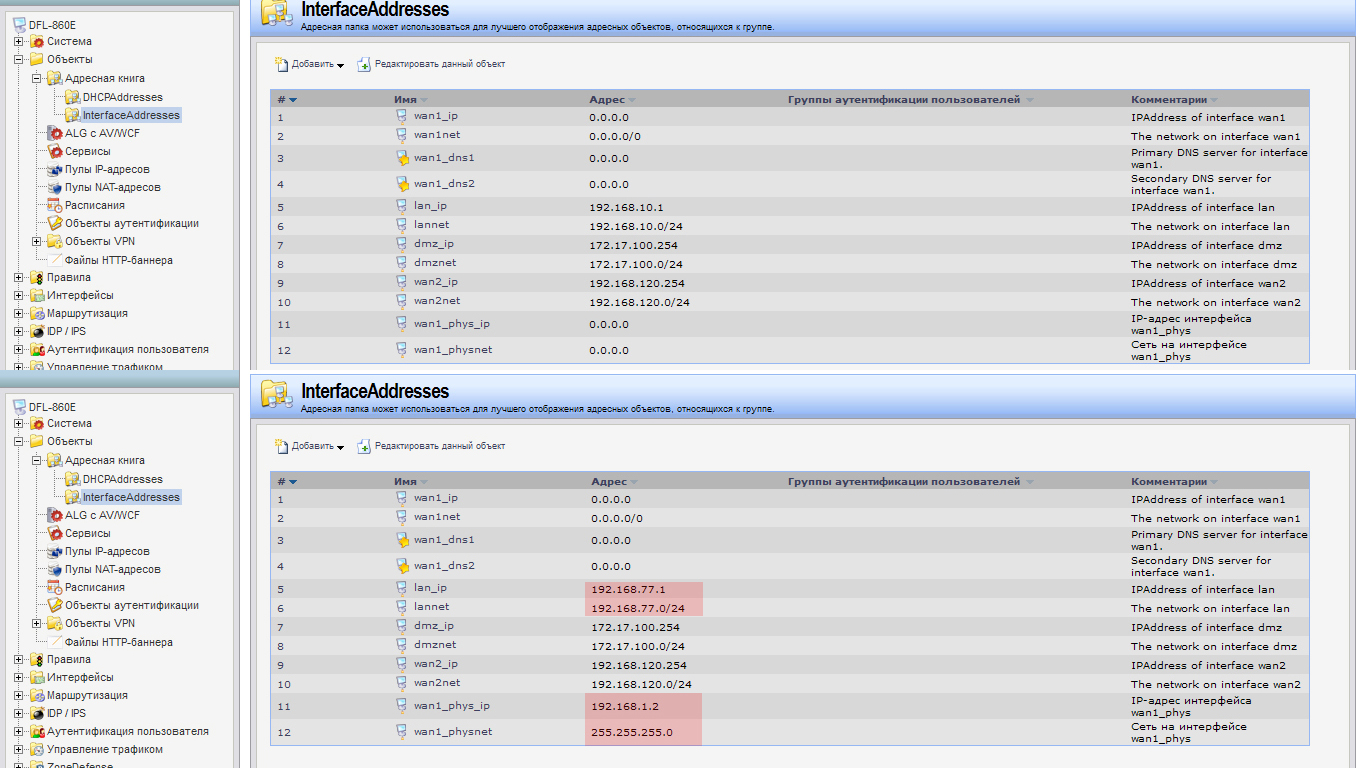Select the Сервисы gear icon in upper tree
This screenshot has width=1366, height=768.
click(55, 151)
